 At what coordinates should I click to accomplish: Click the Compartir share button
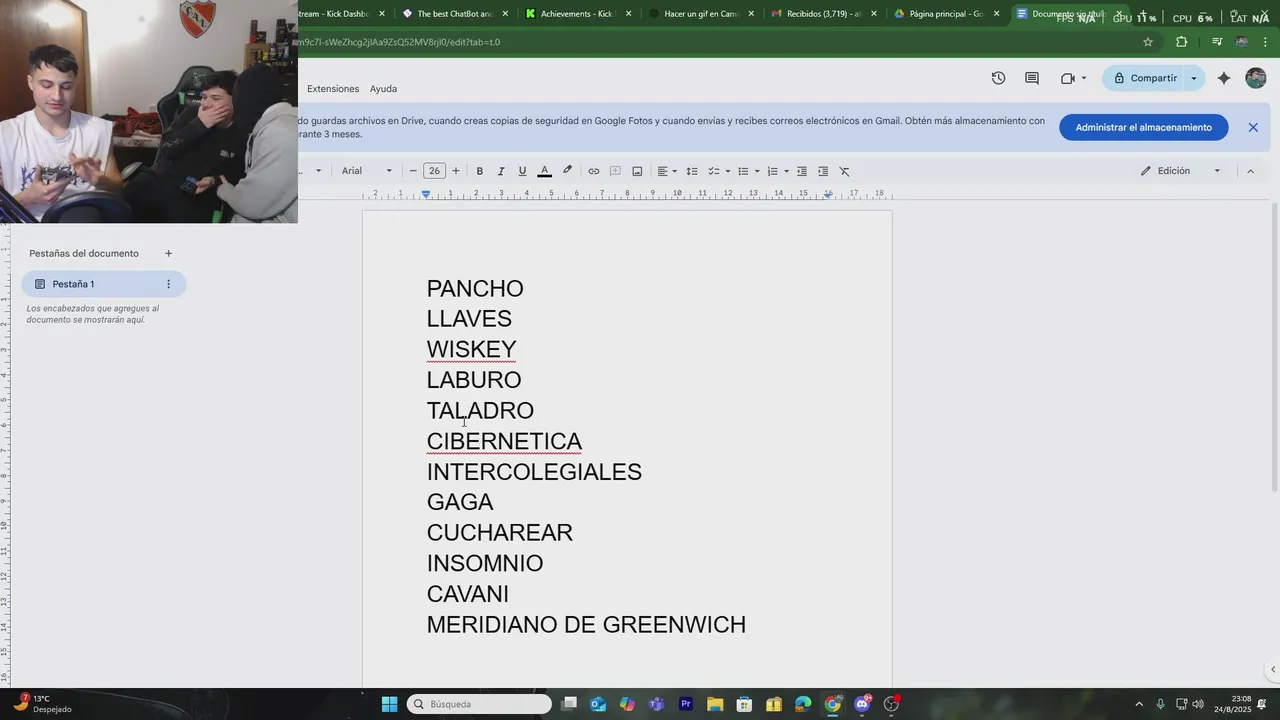(x=1145, y=78)
